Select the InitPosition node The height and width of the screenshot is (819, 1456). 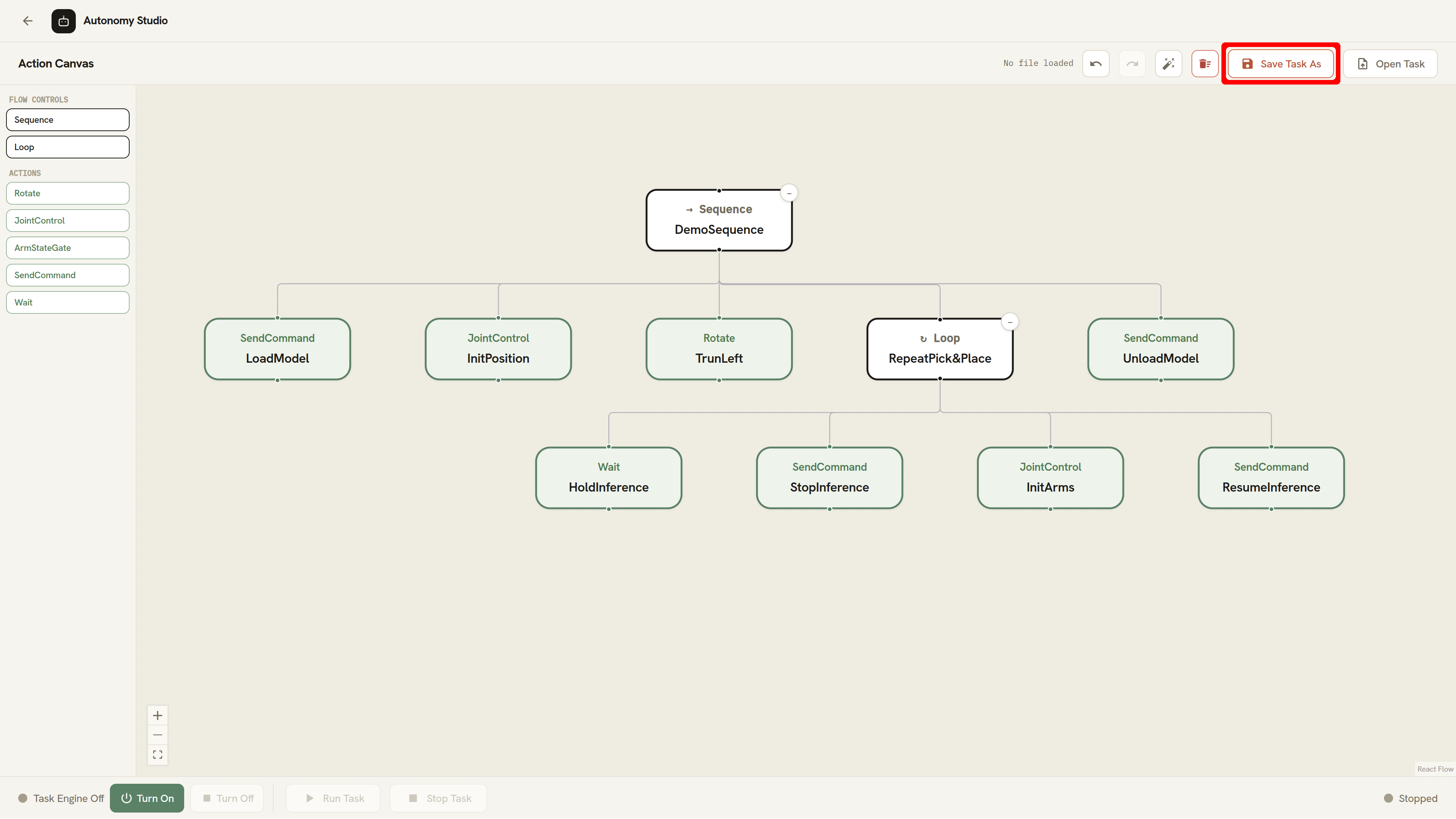tap(498, 349)
